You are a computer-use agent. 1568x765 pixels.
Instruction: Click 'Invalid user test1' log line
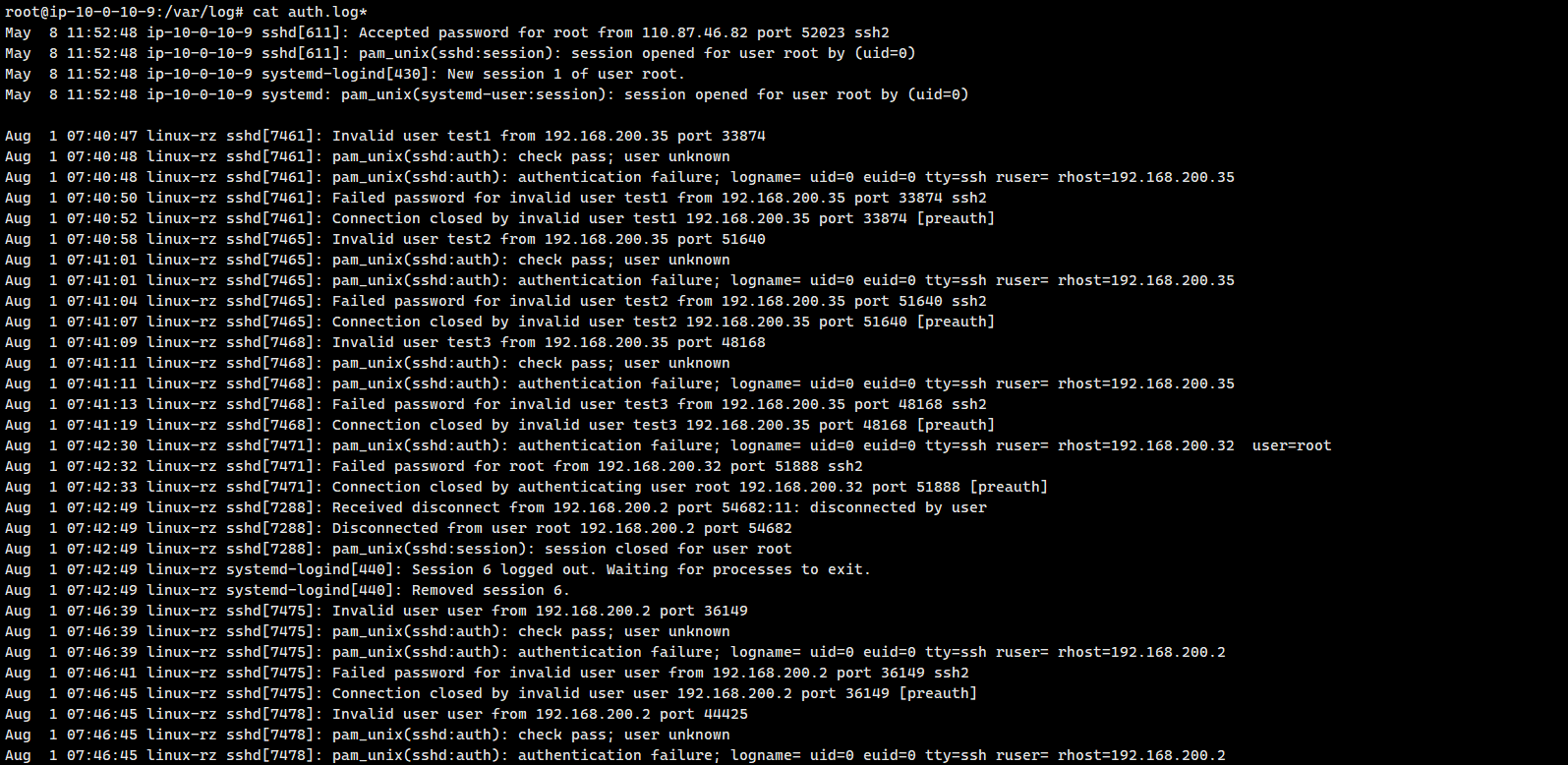(x=385, y=136)
